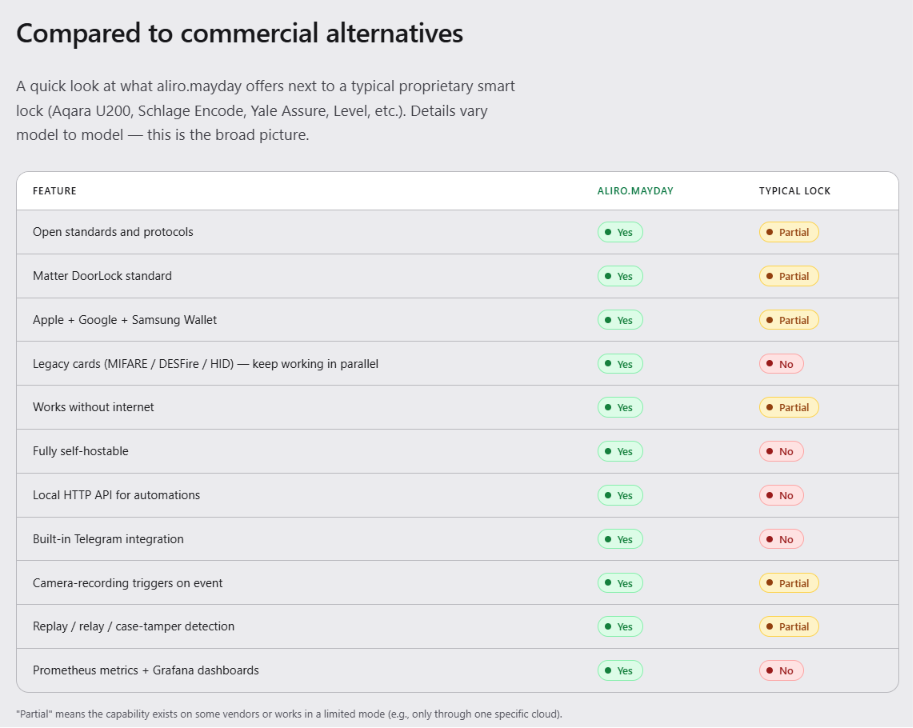Click the Fully self-hostable feature label
This screenshot has width=913, height=728.
tap(80, 451)
